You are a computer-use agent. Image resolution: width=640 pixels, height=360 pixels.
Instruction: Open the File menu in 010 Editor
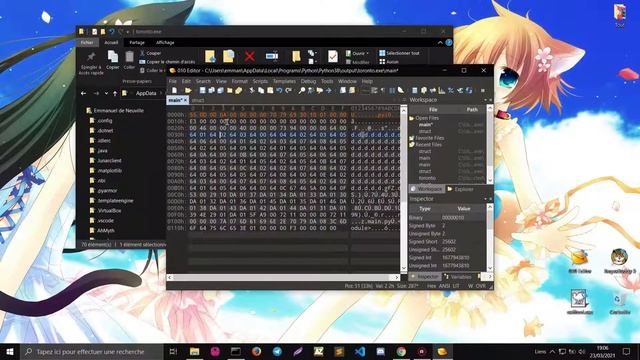pyautogui.click(x=173, y=81)
